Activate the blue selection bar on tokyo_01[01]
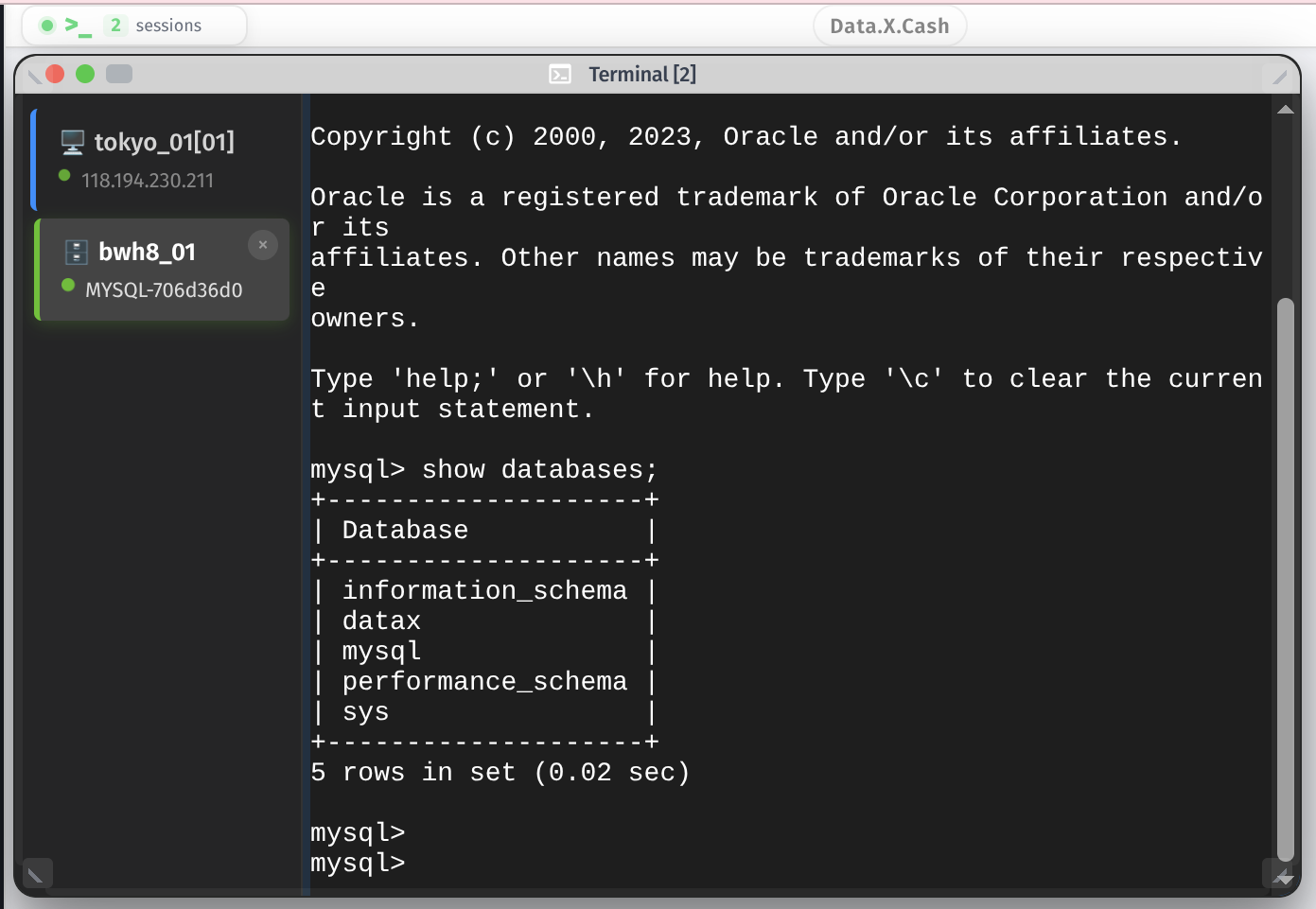Image resolution: width=1316 pixels, height=909 pixels. pos(34,159)
